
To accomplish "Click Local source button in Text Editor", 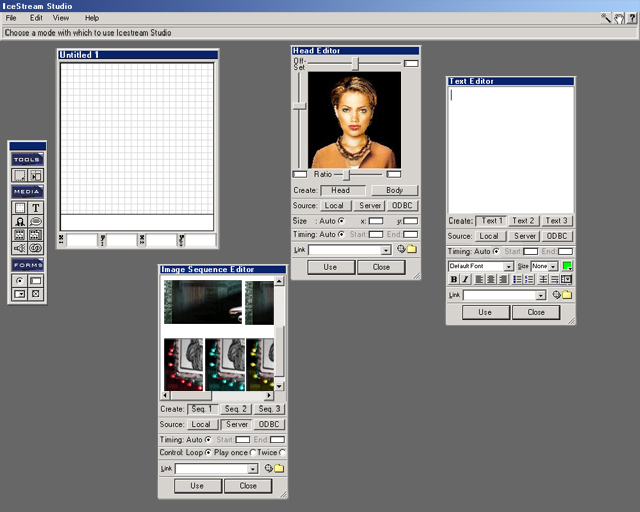I will [x=489, y=236].
